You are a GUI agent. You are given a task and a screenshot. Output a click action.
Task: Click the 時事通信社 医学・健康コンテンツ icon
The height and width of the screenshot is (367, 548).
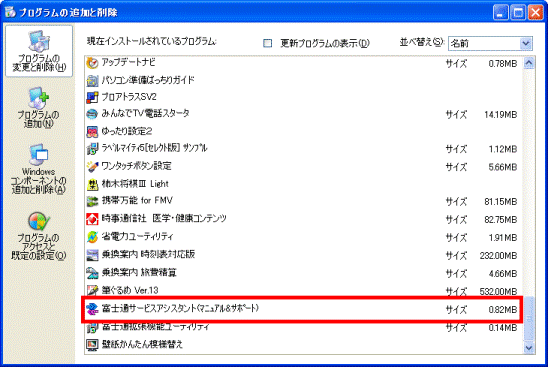(92, 219)
